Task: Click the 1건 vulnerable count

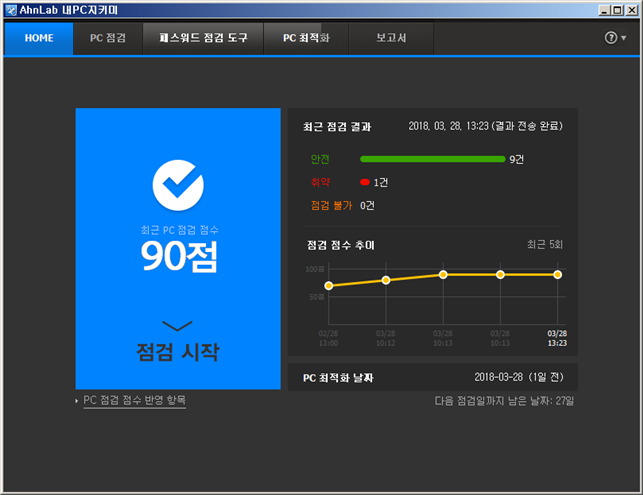Action: click(381, 182)
